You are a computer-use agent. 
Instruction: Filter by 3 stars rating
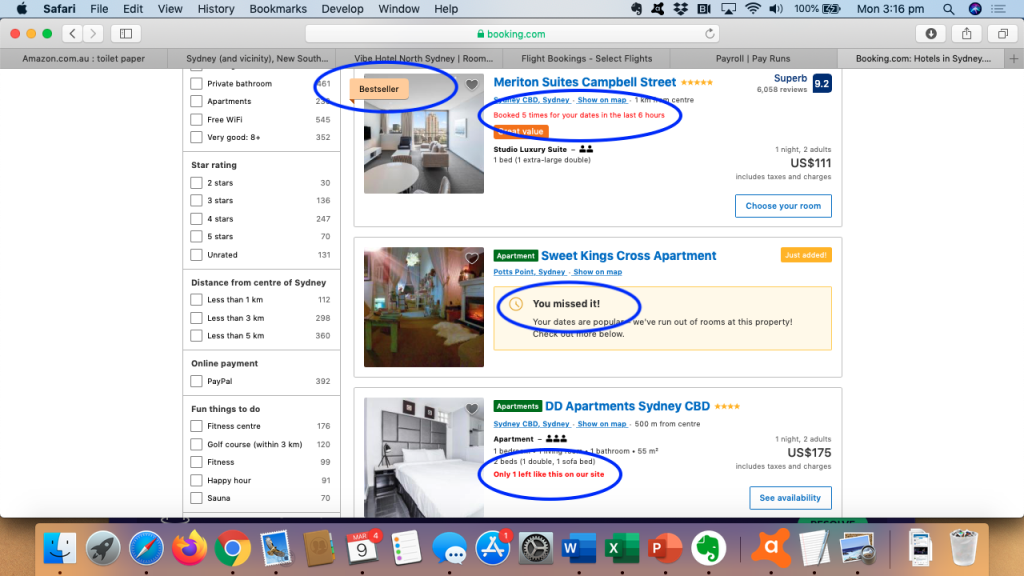[x=196, y=200]
